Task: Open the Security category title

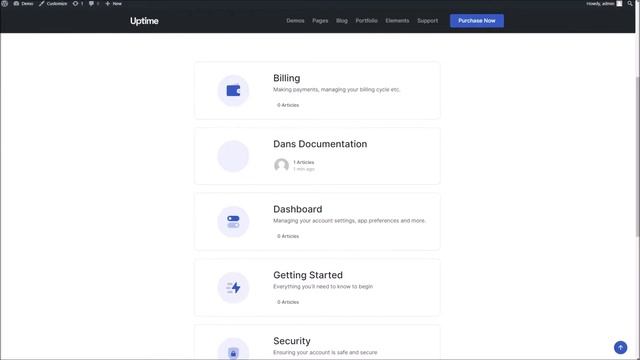Action: point(292,340)
